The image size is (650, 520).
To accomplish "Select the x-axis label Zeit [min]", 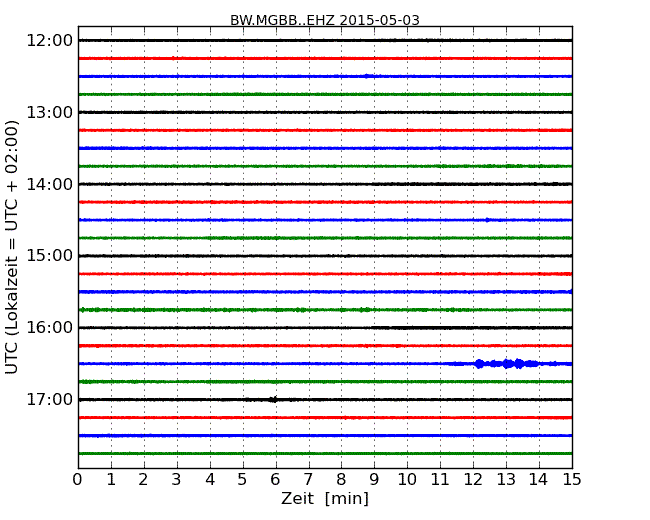I will click(325, 498).
